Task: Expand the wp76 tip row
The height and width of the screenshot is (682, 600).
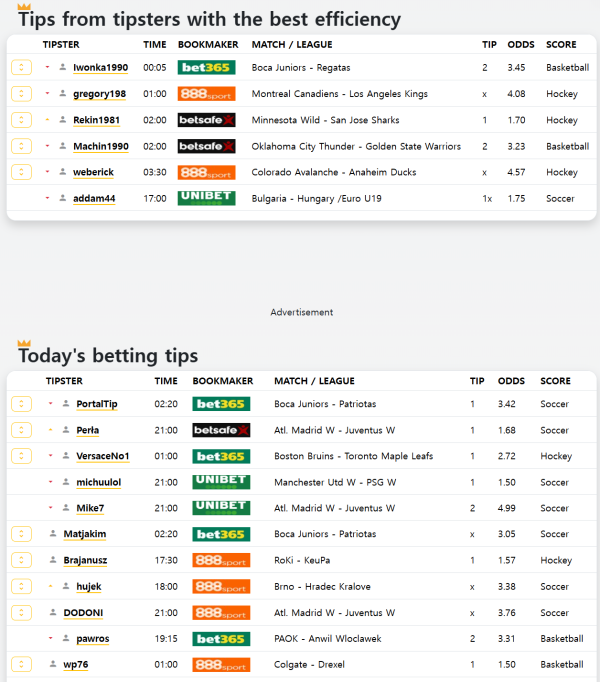Action: tap(21, 664)
